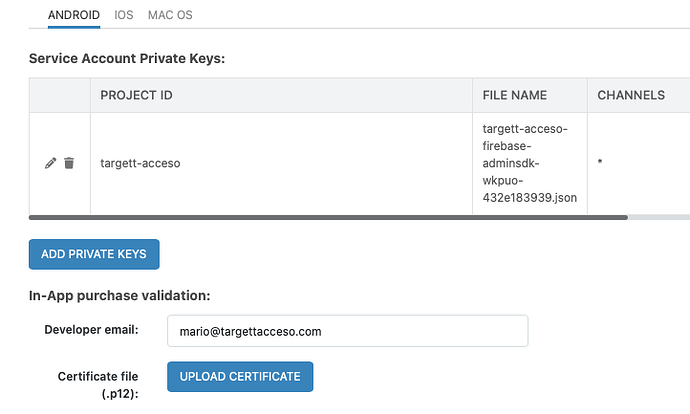Viewport: 690px width, 414px height.
Task: Click the scrollbar track right of thumb
Action: (x=658, y=216)
